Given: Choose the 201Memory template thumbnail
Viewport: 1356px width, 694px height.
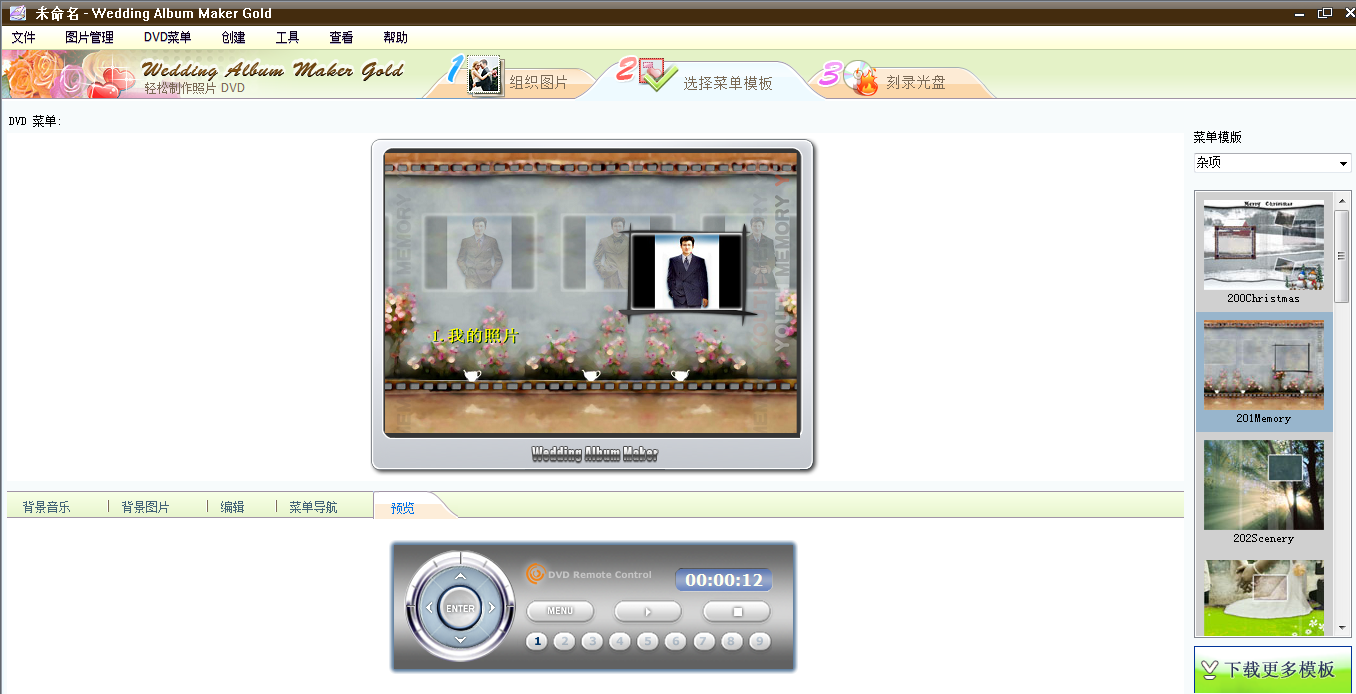Looking at the screenshot, I should 1264,365.
